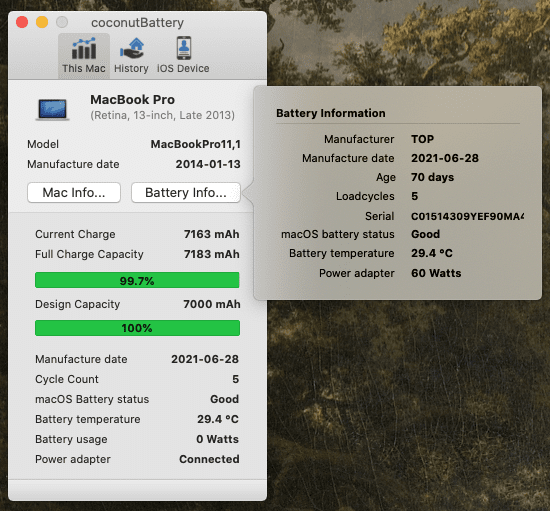Click the popover Good battery status value

tap(425, 234)
